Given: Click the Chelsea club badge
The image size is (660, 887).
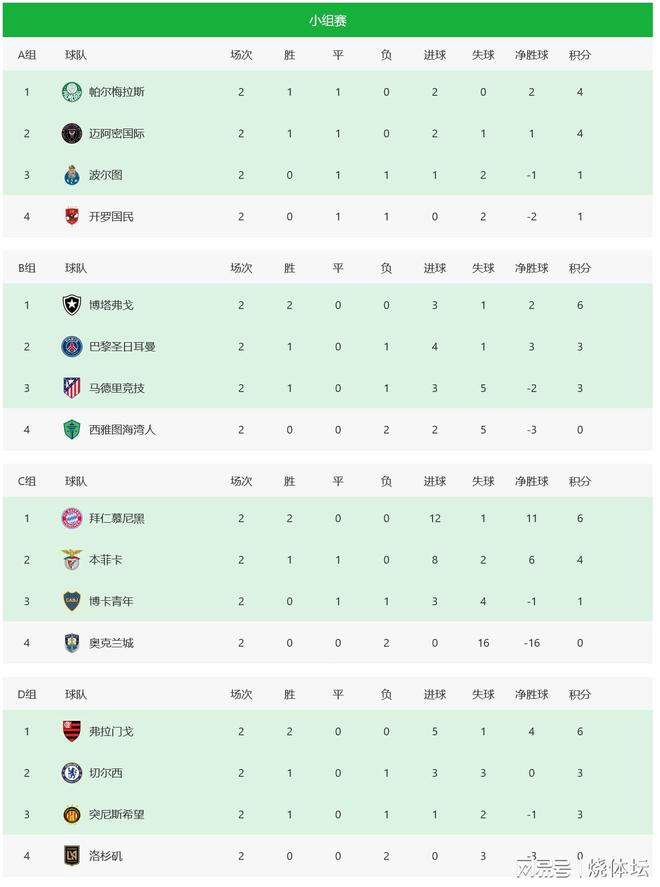Looking at the screenshot, I should (x=72, y=773).
